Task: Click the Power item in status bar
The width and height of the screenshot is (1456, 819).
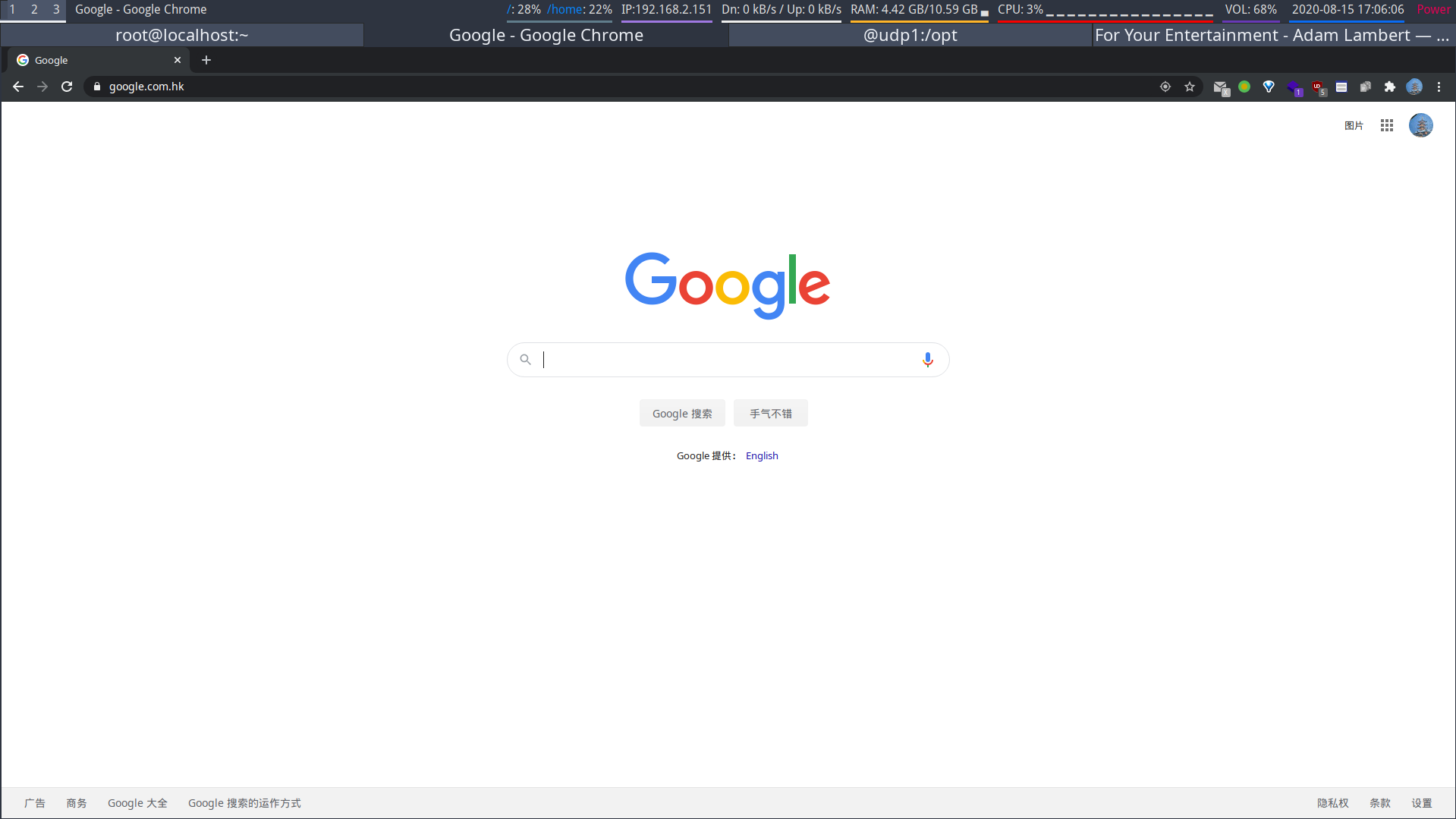Action: pyautogui.click(x=1433, y=10)
